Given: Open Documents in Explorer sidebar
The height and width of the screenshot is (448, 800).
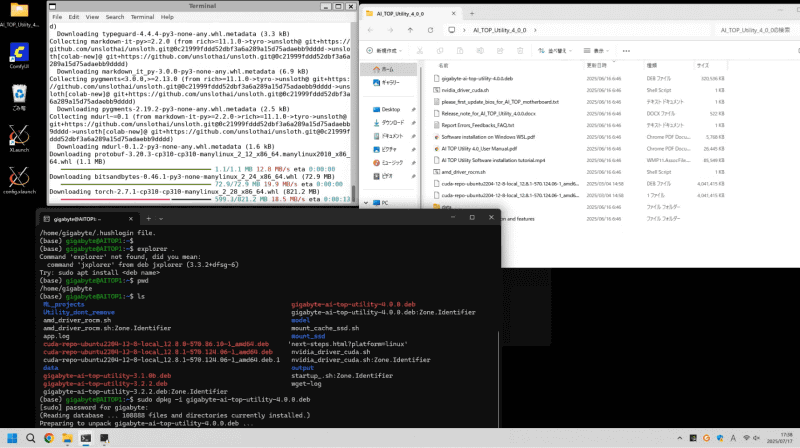Looking at the screenshot, I should click(390, 136).
